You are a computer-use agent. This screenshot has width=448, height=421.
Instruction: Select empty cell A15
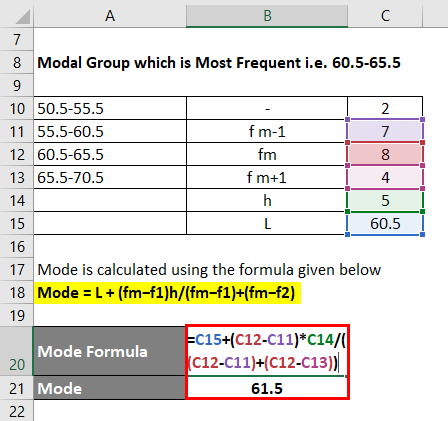tap(110, 223)
